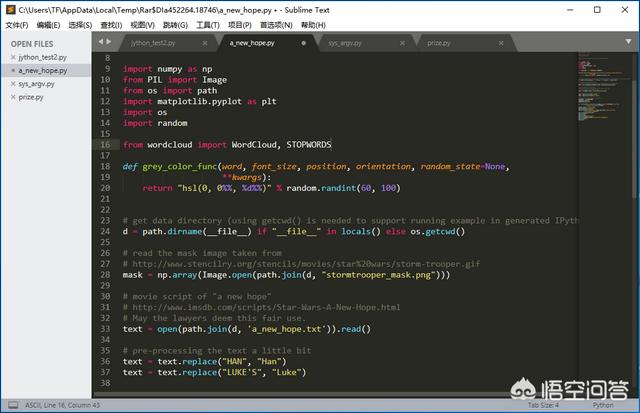The width and height of the screenshot is (640, 413).
Task: Close jython_test2.py from sidebar X icon
Action: click(x=13, y=57)
